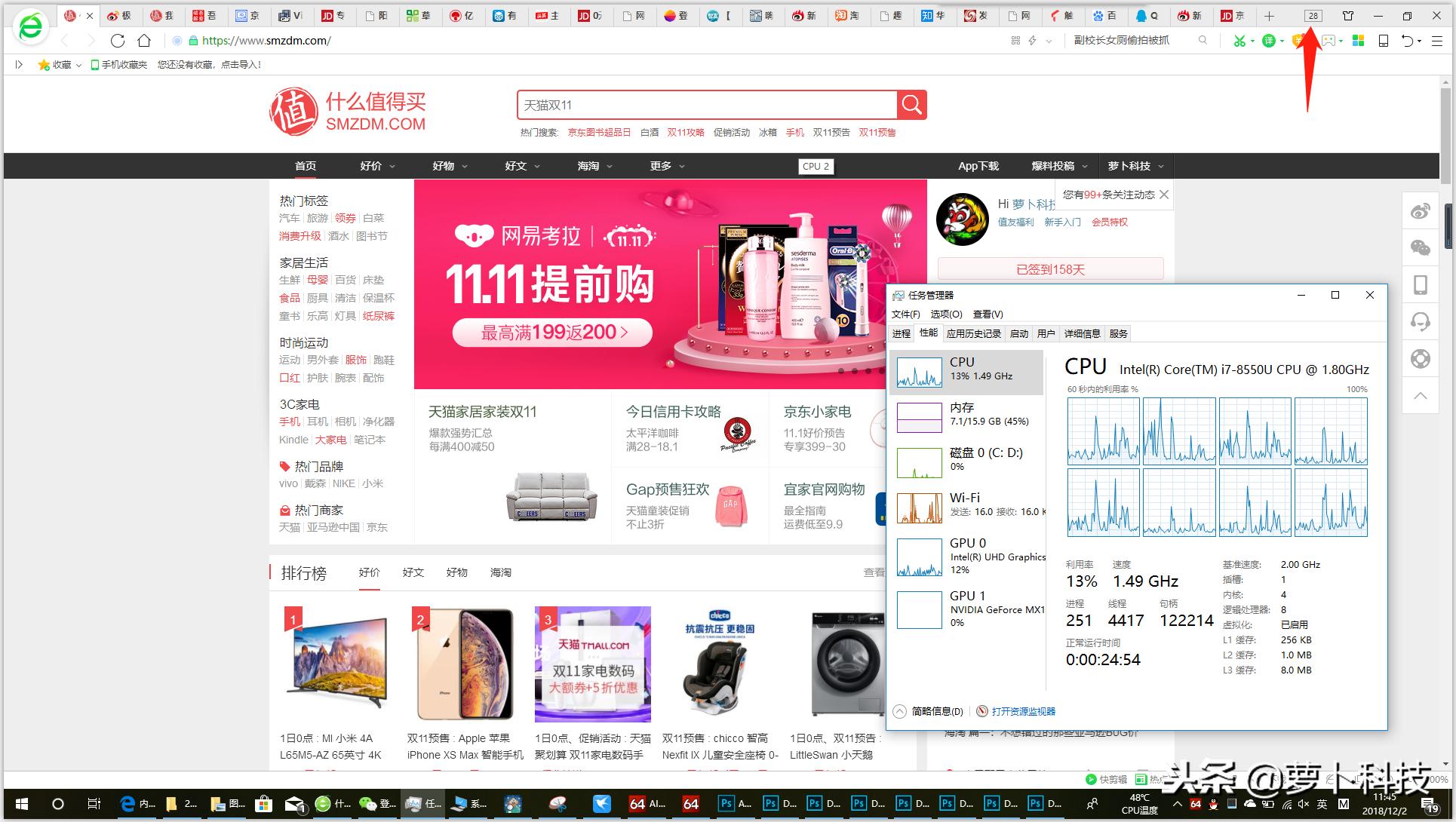Image resolution: width=1456 pixels, height=822 pixels.
Task: Open the colorful app grid icon in toolbar
Action: pyautogui.click(x=1358, y=40)
